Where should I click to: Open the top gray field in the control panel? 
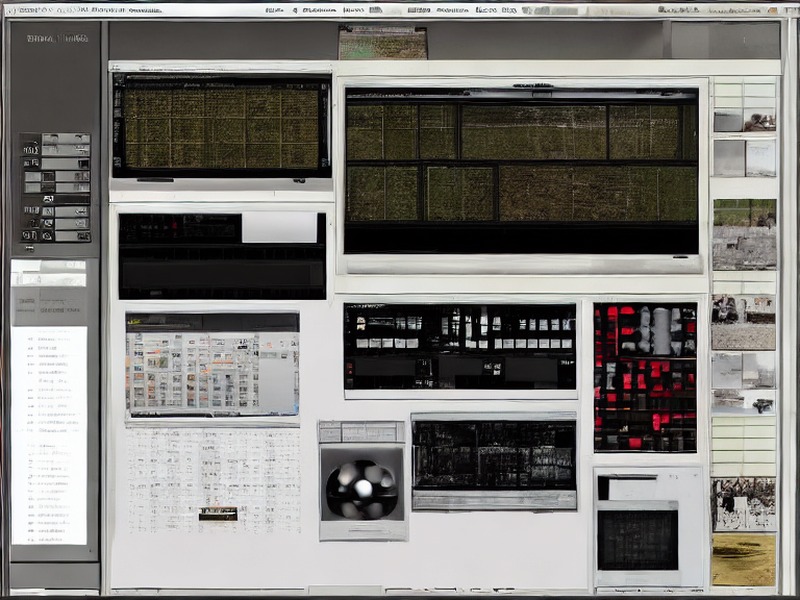(66, 139)
